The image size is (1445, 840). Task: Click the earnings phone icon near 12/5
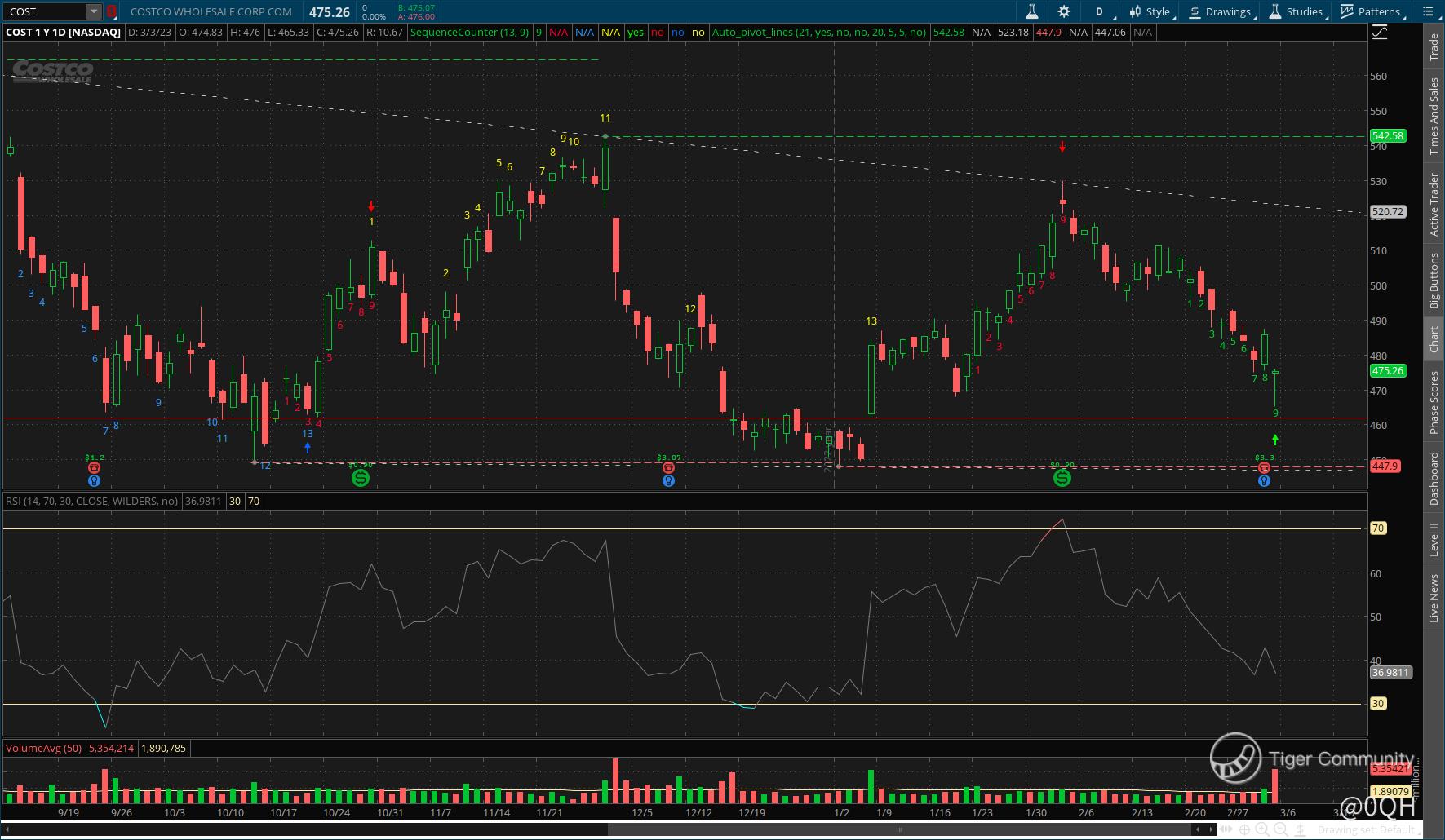pyautogui.click(x=668, y=468)
